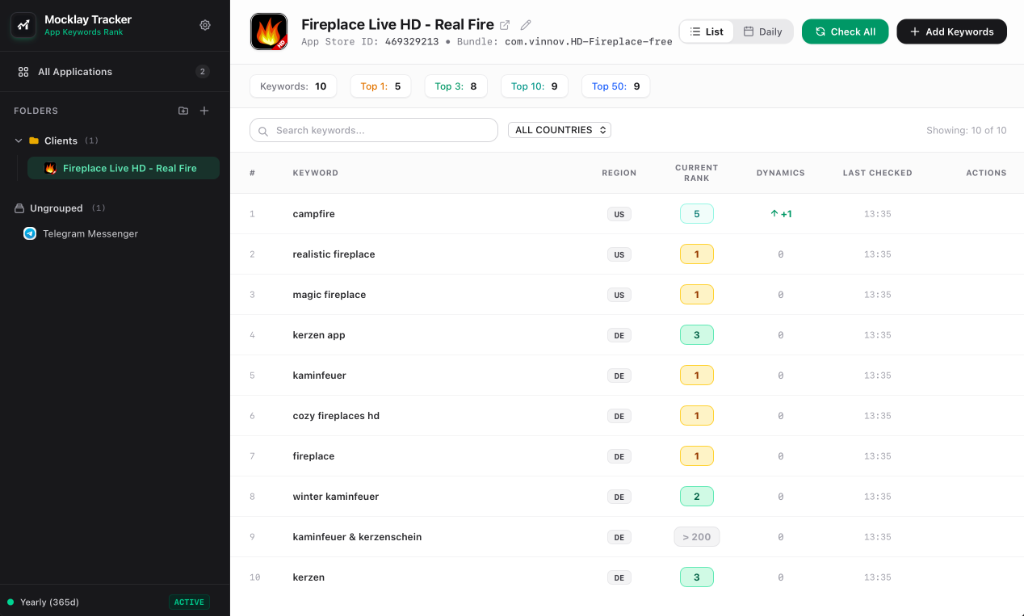
Task: Collapse the Clients folder chevron
Action: point(18,140)
